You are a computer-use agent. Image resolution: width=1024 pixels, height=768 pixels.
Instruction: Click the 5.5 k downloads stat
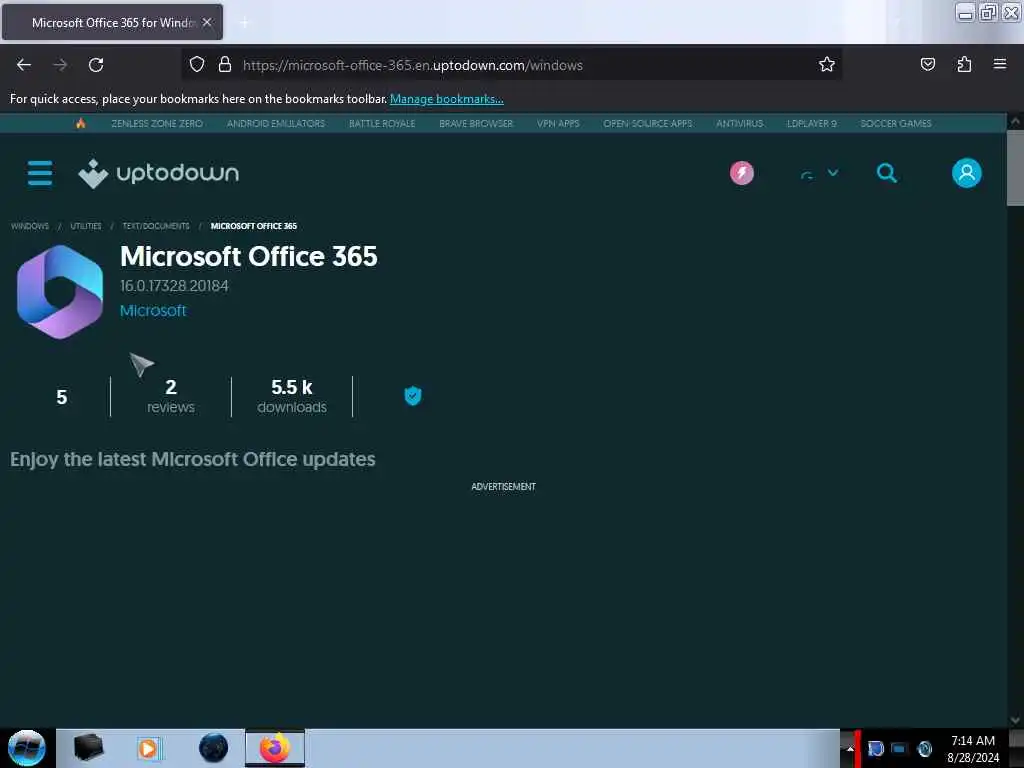(x=292, y=396)
